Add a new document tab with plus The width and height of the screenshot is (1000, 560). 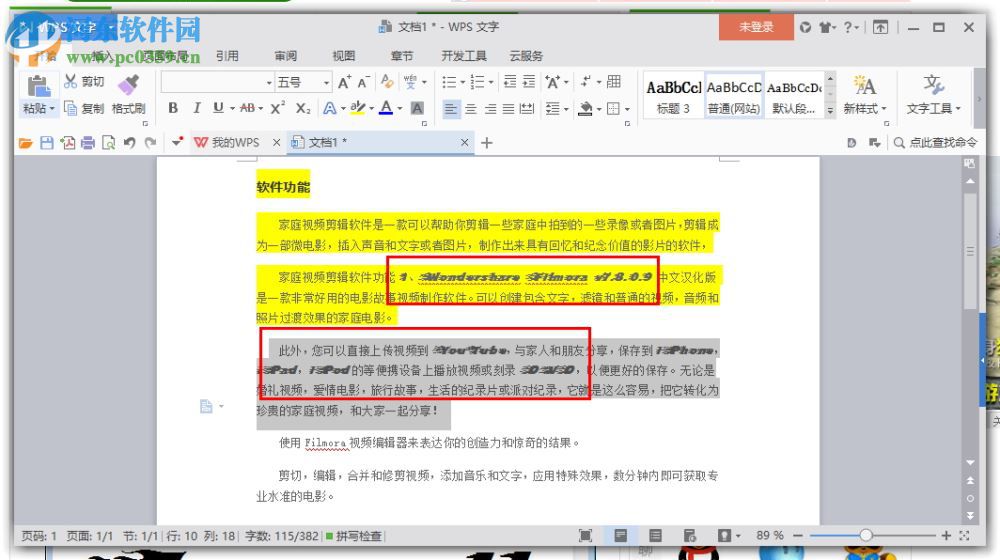coord(487,143)
